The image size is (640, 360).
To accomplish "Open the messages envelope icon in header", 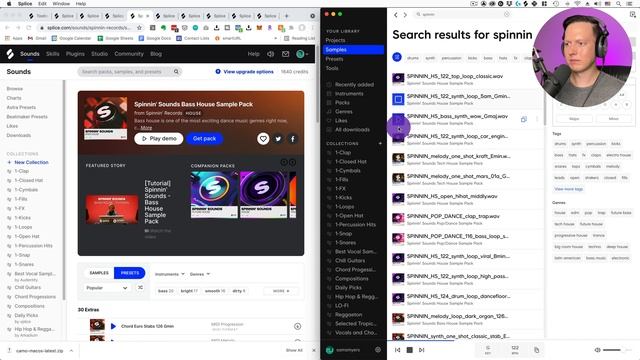I will (x=285, y=54).
